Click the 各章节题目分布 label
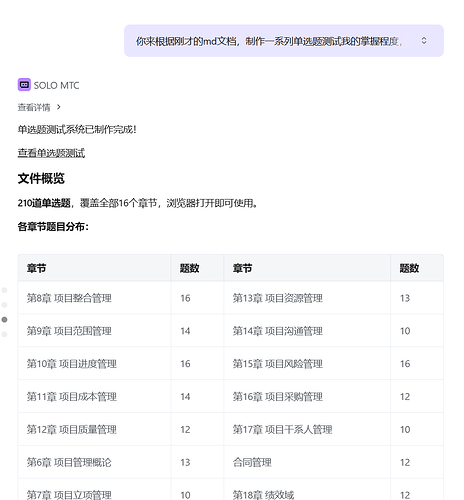Image resolution: width=464 pixels, height=500 pixels. [53, 227]
